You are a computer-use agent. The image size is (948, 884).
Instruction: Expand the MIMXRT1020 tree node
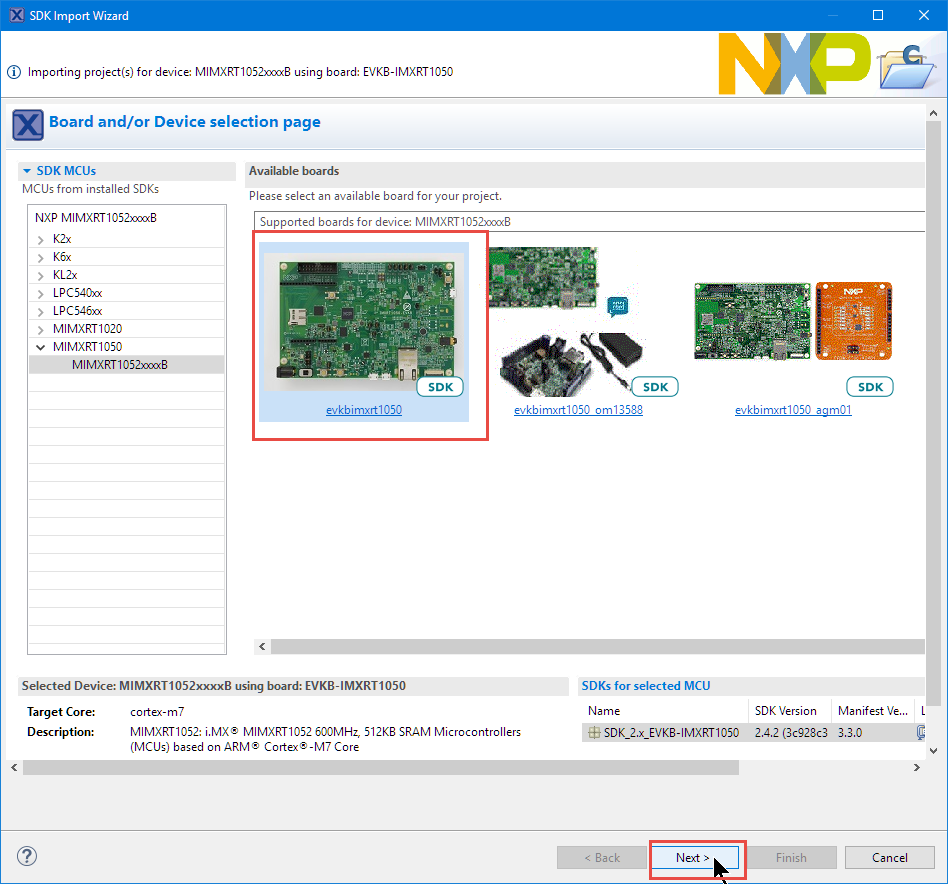41,329
